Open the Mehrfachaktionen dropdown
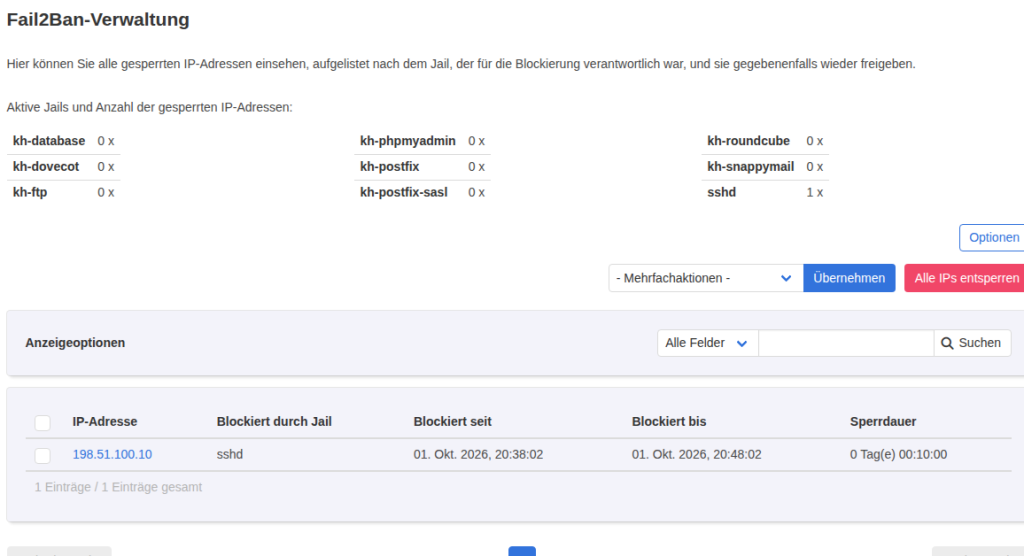 [x=705, y=278]
